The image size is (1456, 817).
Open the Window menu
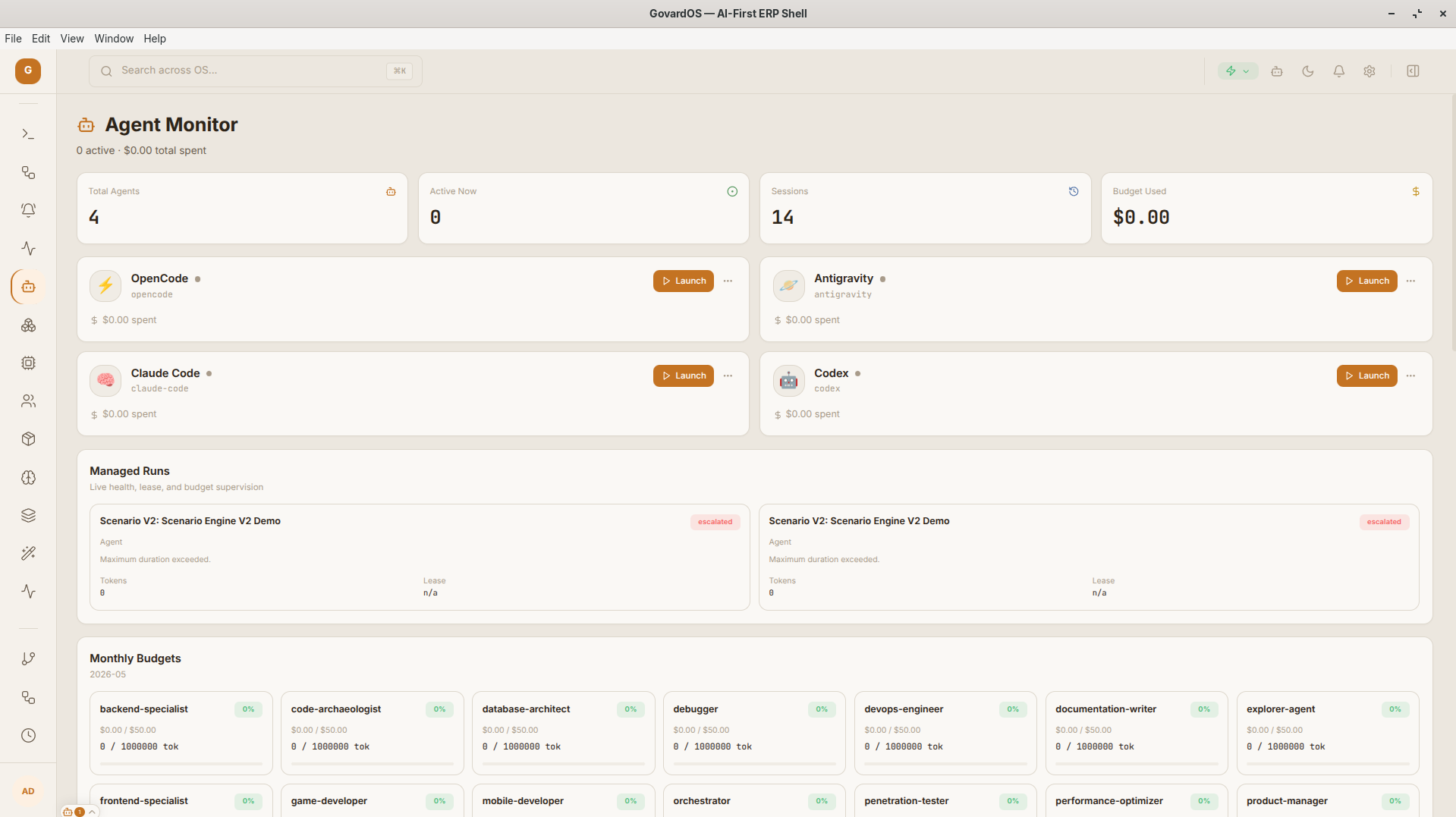click(x=114, y=39)
